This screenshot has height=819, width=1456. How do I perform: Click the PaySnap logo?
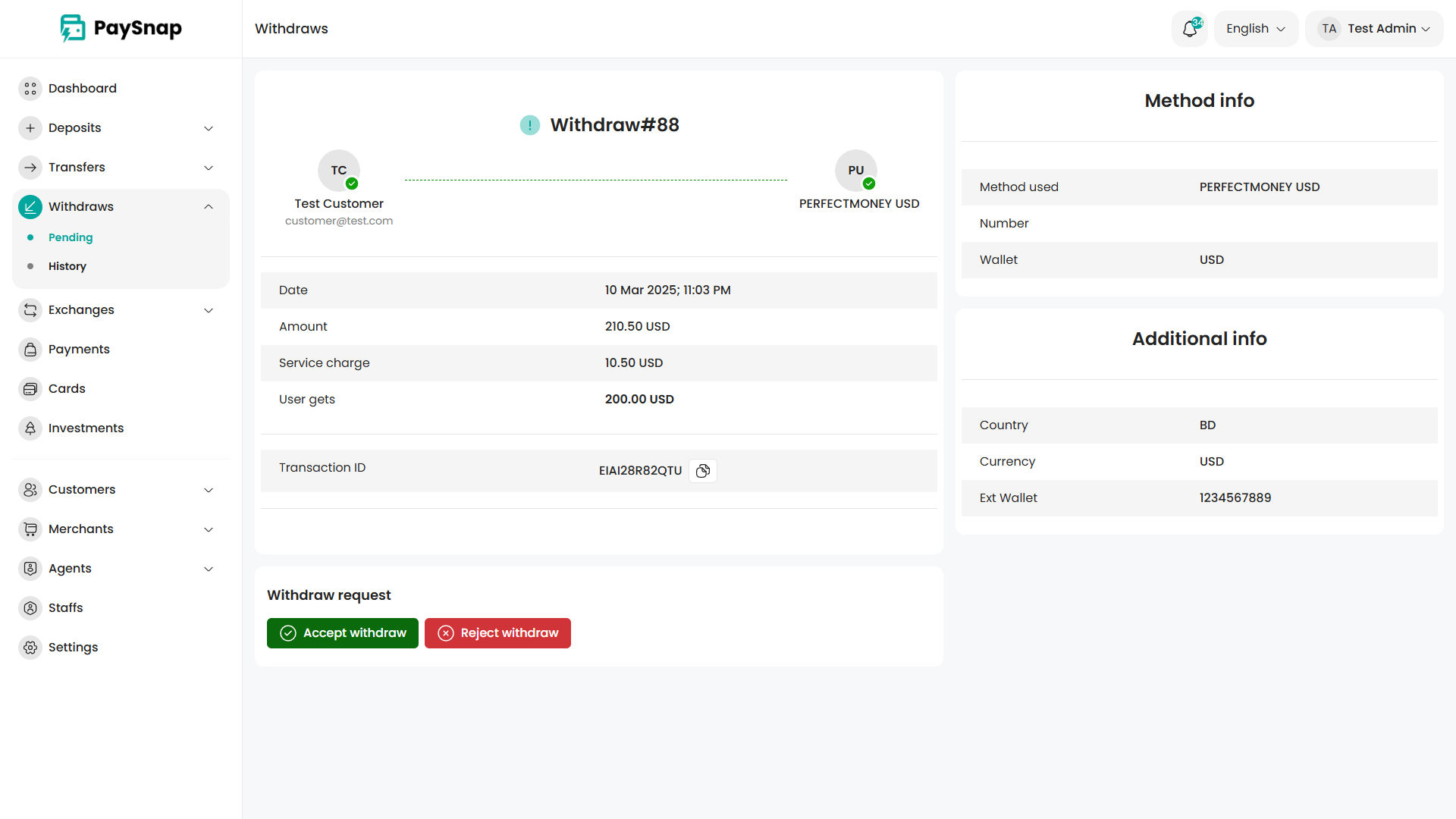[x=121, y=29]
